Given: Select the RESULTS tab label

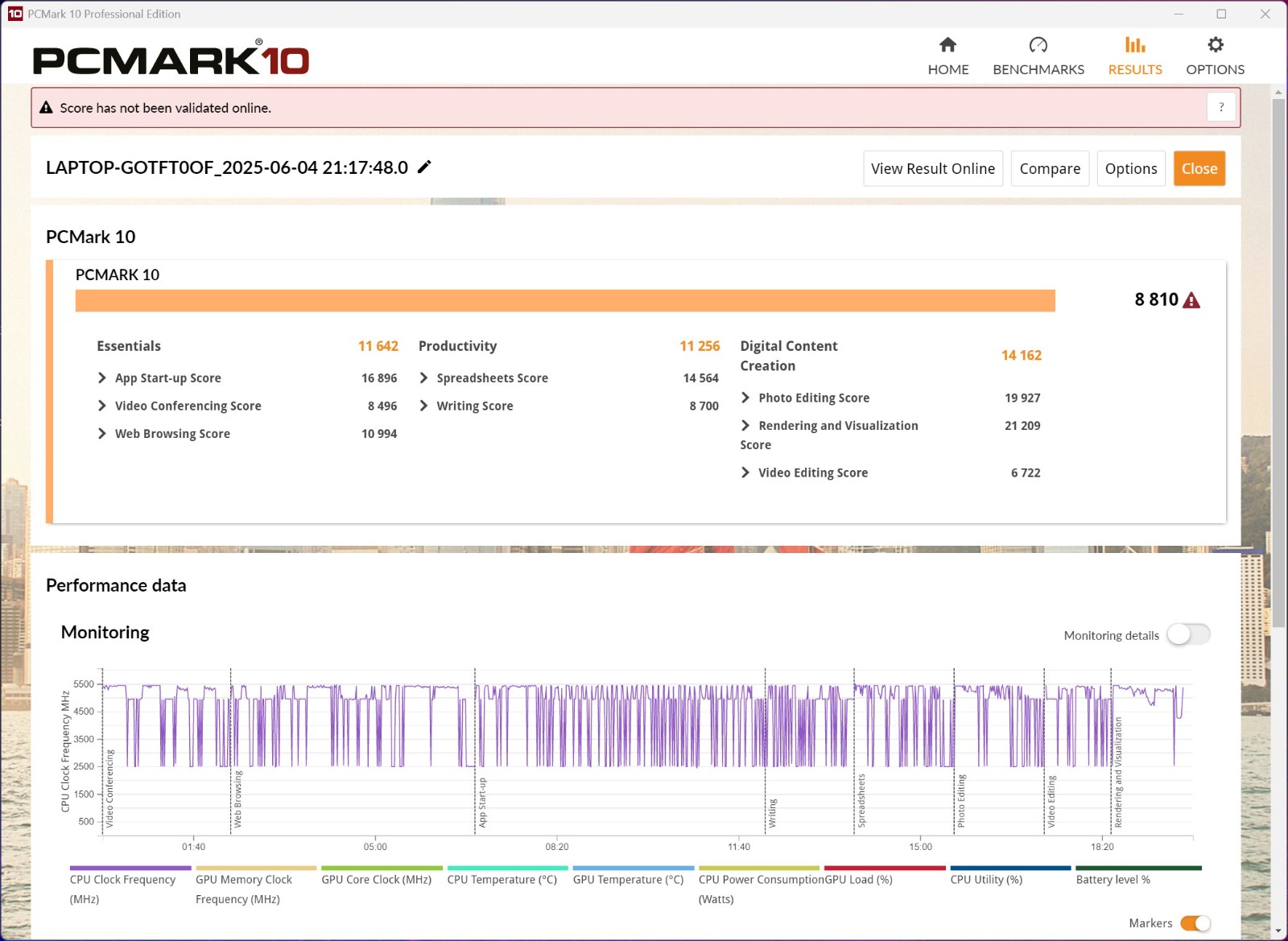Looking at the screenshot, I should pyautogui.click(x=1135, y=69).
